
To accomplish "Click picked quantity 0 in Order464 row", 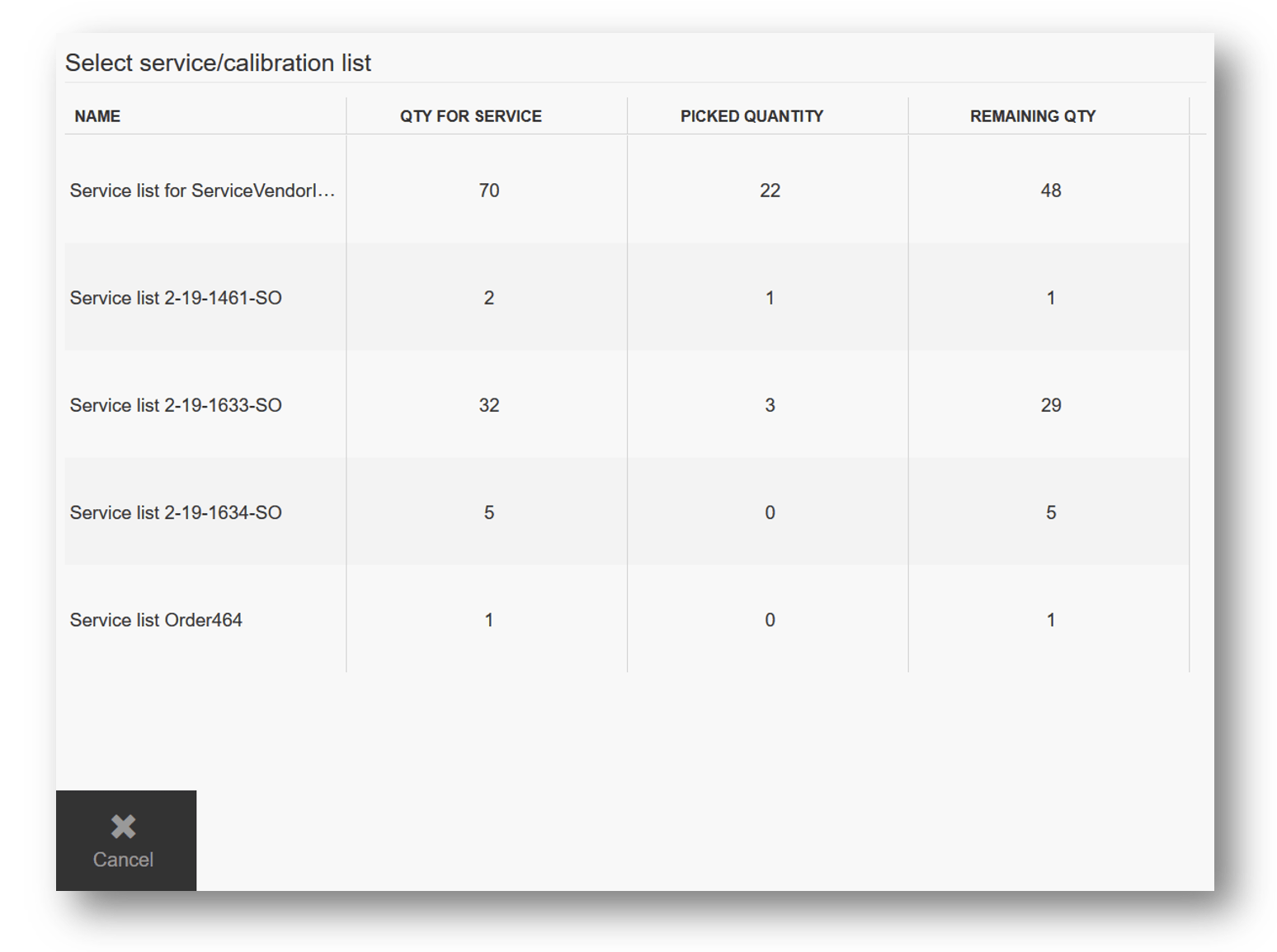I will [x=770, y=620].
